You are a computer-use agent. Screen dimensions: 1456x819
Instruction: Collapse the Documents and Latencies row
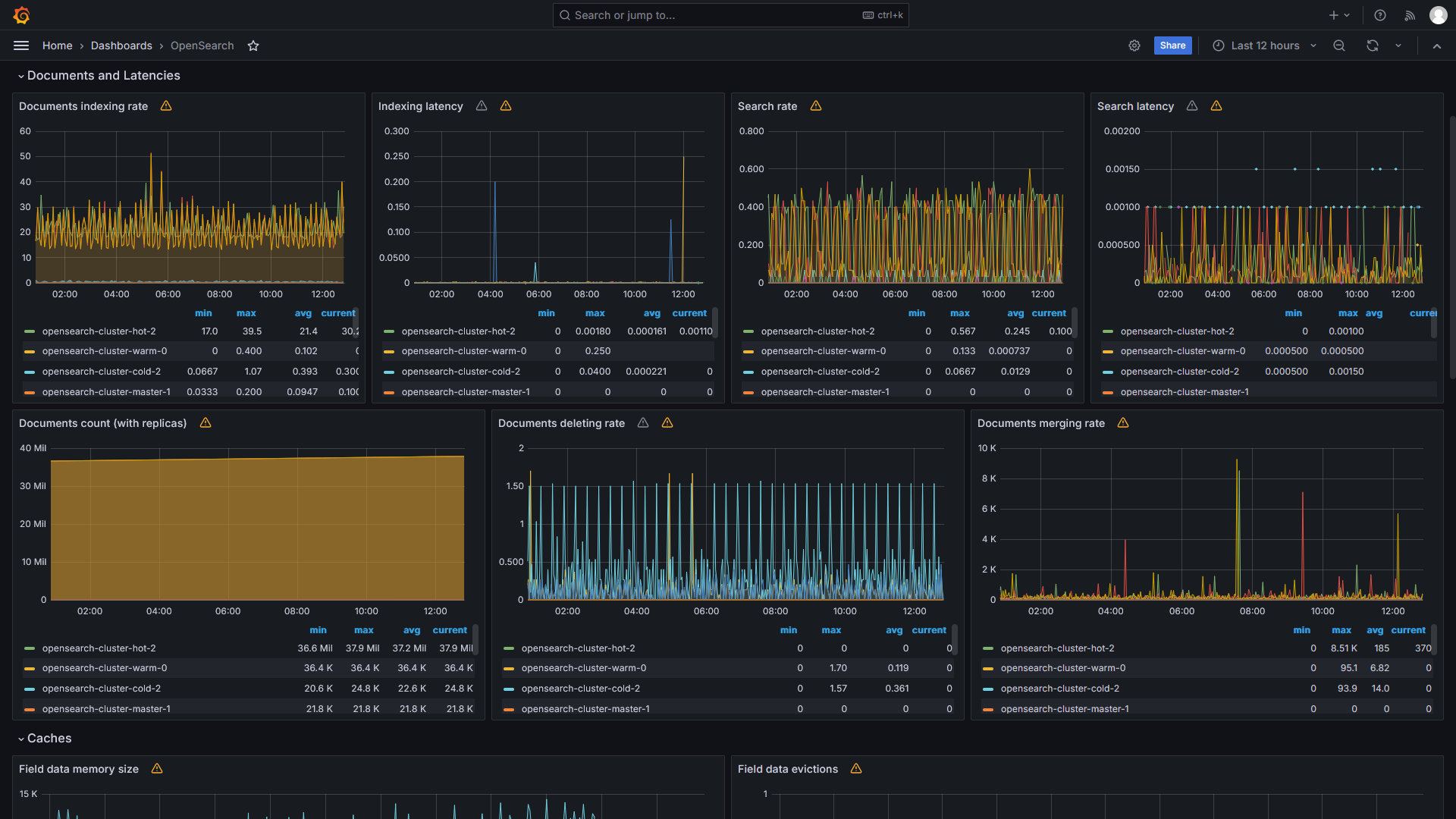103,76
